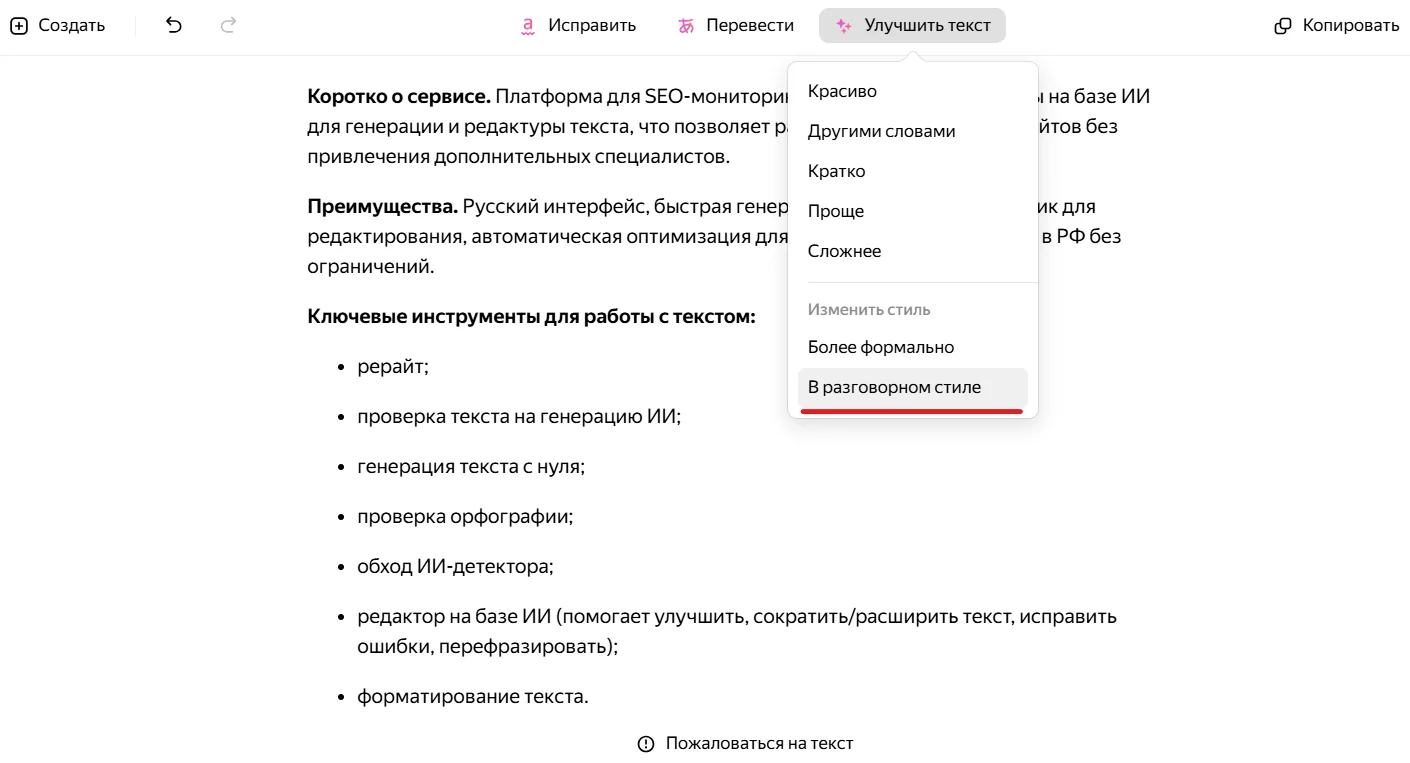This screenshot has width=1410, height=763.
Task: Click the Исправить spell-check icon
Action: 528,26
